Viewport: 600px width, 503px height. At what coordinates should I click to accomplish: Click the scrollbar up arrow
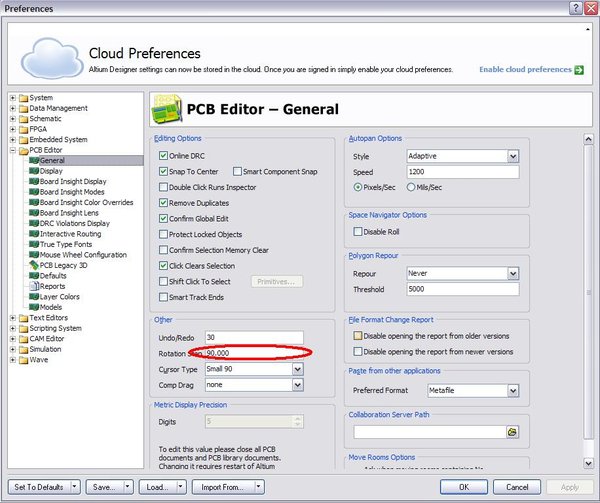point(589,139)
